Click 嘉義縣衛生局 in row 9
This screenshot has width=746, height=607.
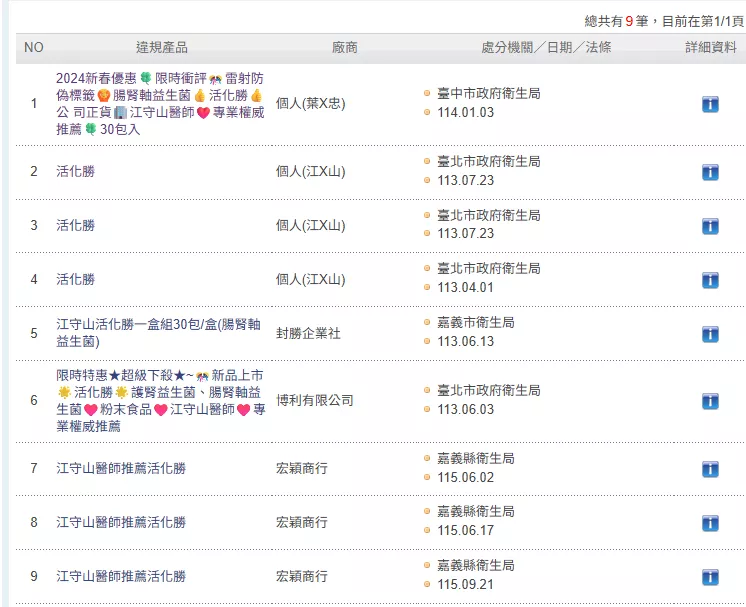point(476,566)
